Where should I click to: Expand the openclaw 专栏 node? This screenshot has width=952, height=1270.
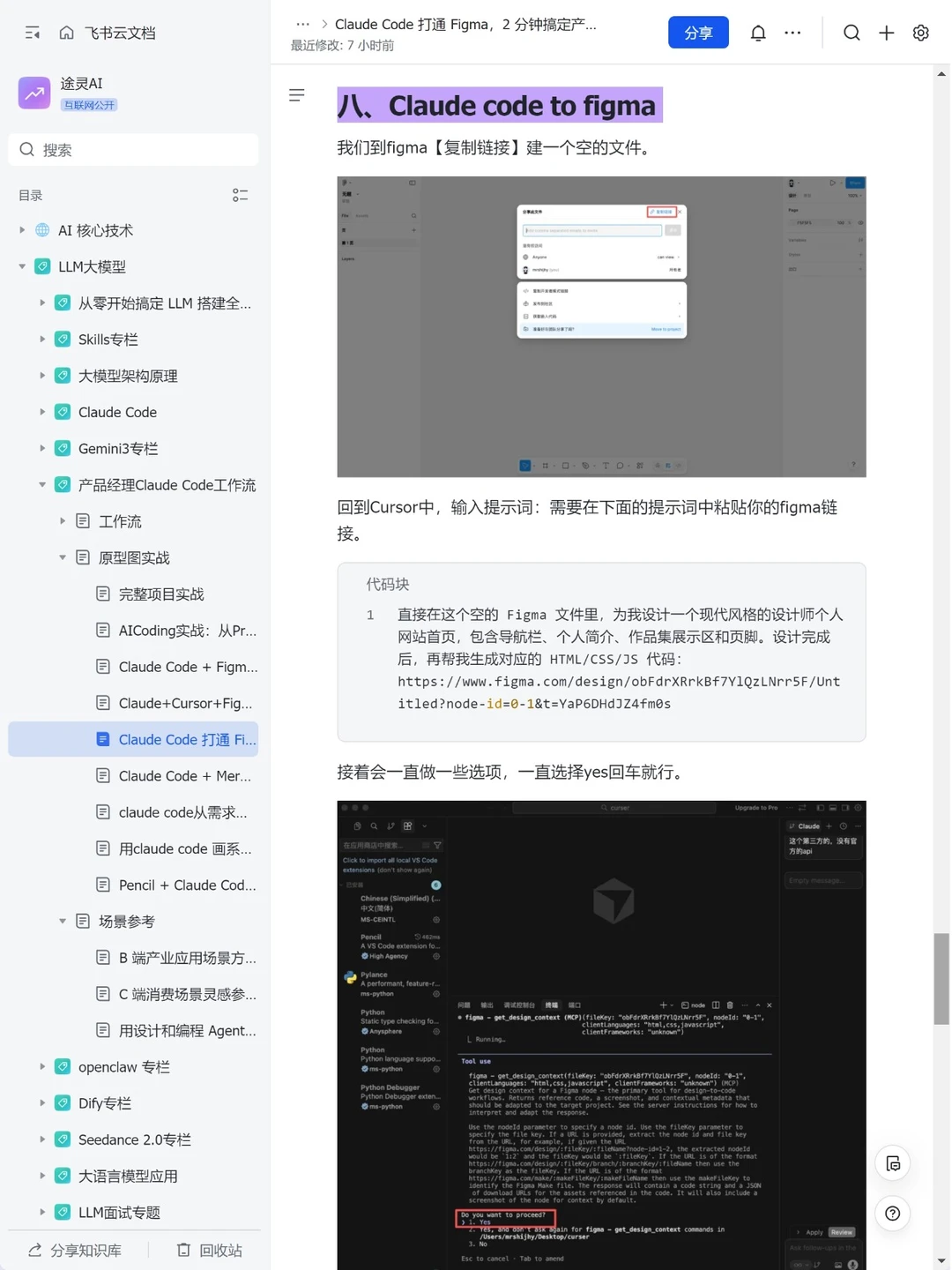(42, 1066)
